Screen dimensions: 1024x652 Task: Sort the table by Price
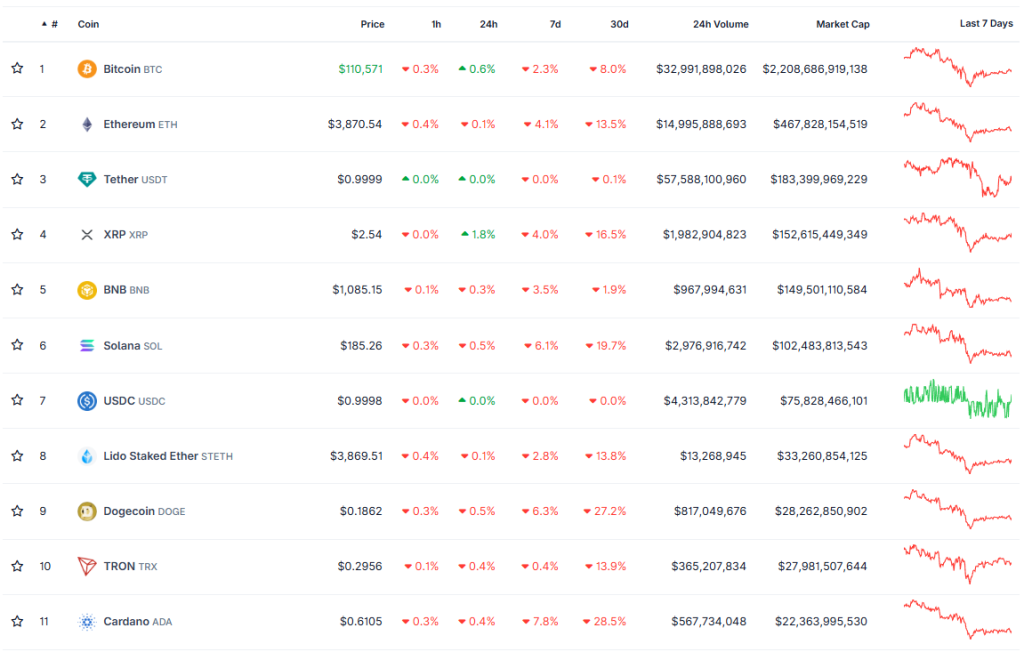tap(373, 23)
